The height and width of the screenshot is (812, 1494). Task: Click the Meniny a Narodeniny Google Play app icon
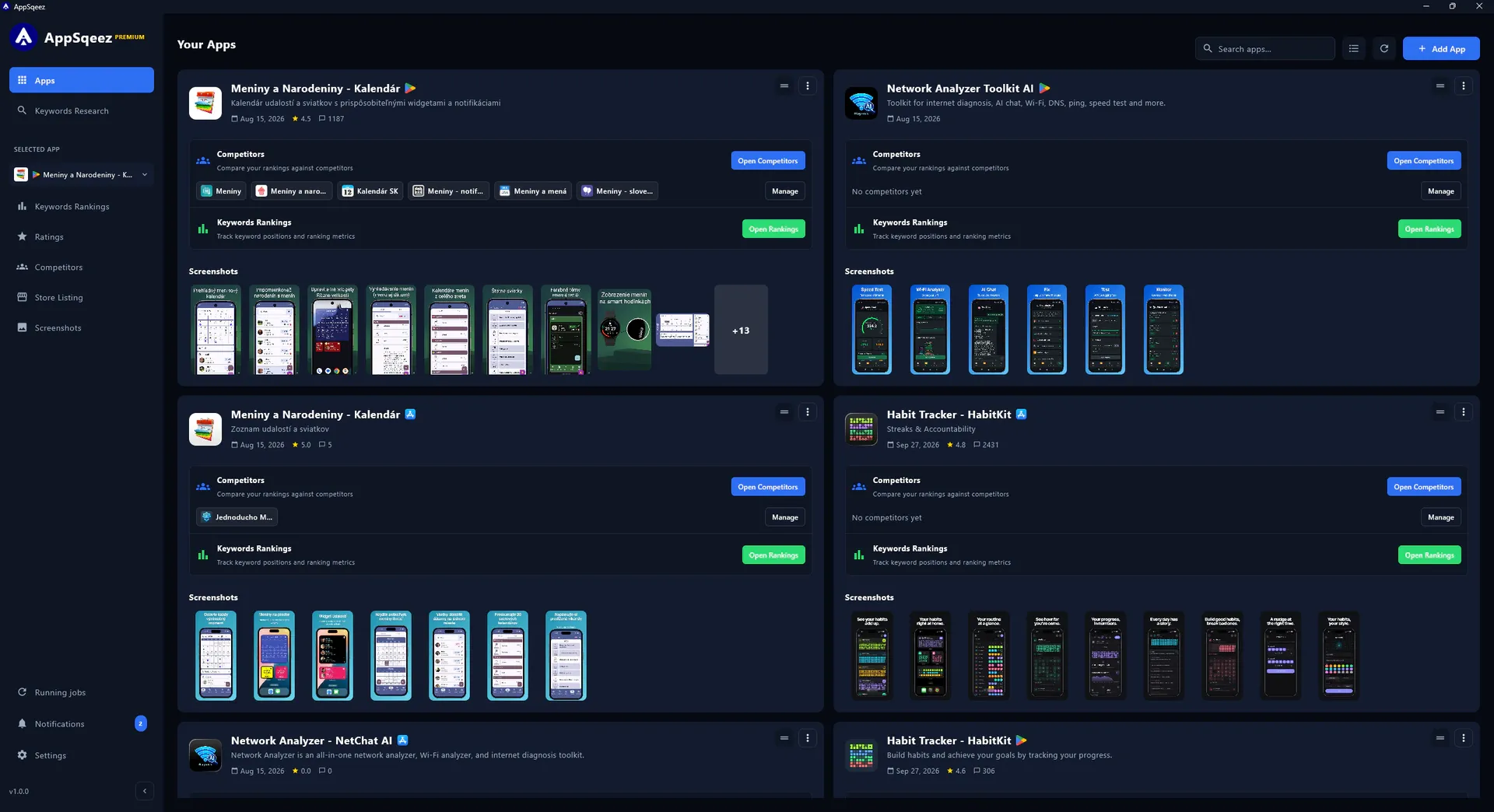(x=205, y=103)
